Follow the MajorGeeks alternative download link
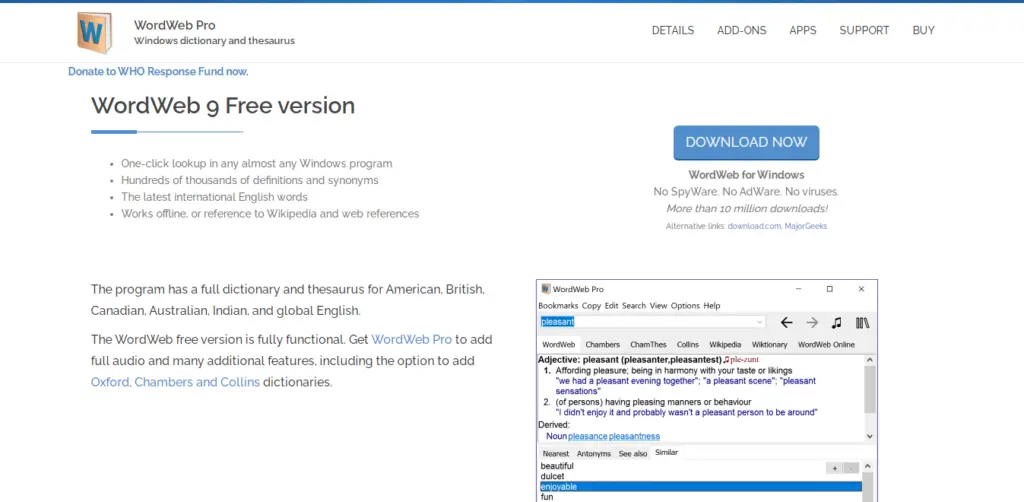The image size is (1024, 502). click(807, 226)
